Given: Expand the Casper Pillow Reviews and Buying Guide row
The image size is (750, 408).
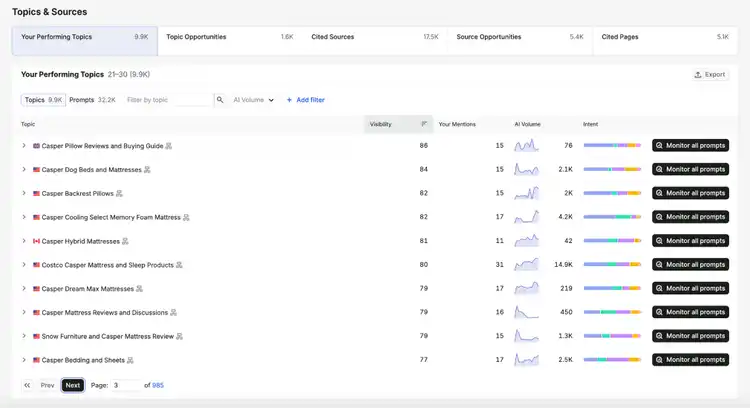Looking at the screenshot, I should [24, 145].
